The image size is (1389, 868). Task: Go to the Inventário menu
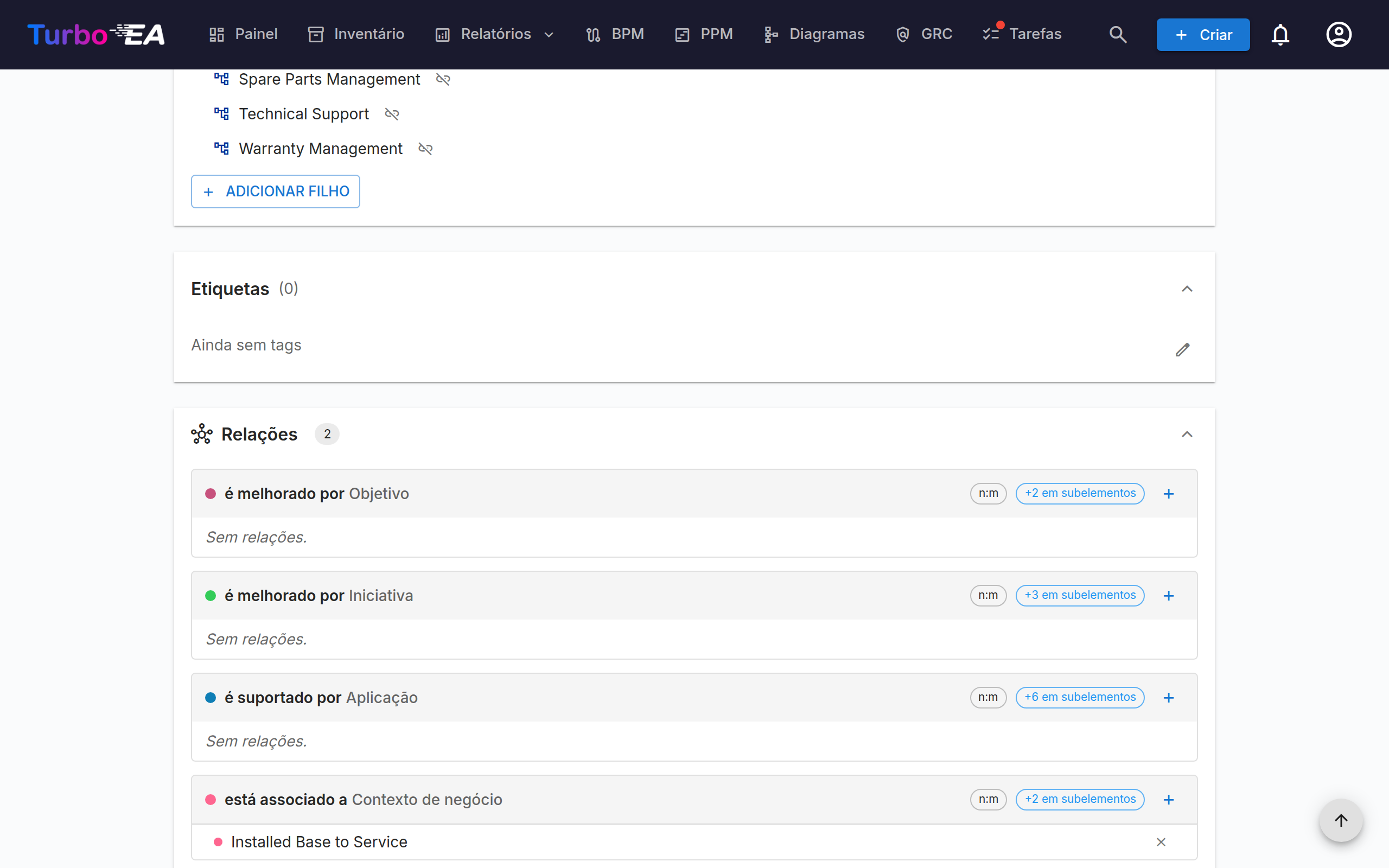pos(356,34)
